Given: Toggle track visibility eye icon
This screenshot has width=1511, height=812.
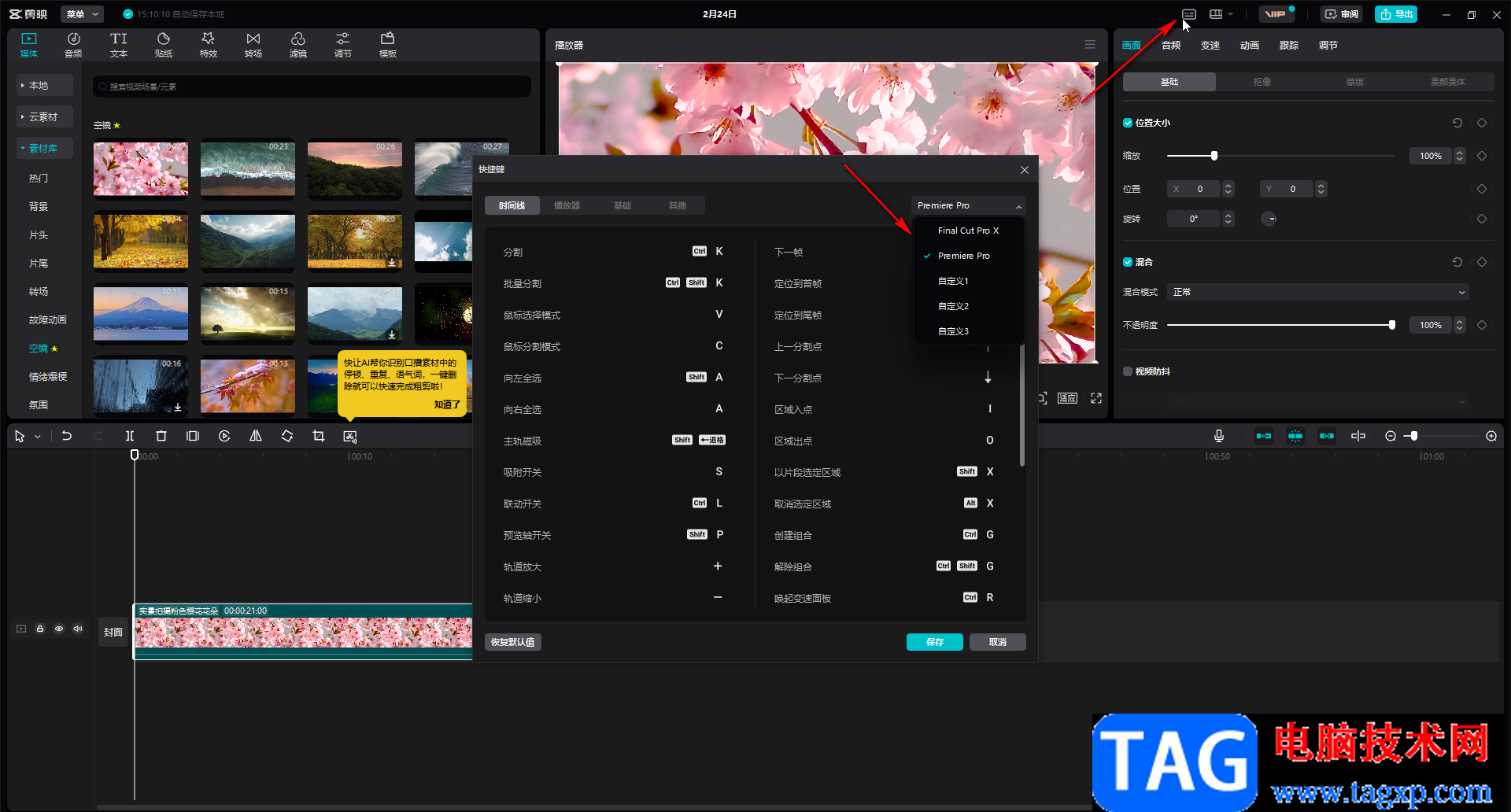Looking at the screenshot, I should [x=59, y=629].
